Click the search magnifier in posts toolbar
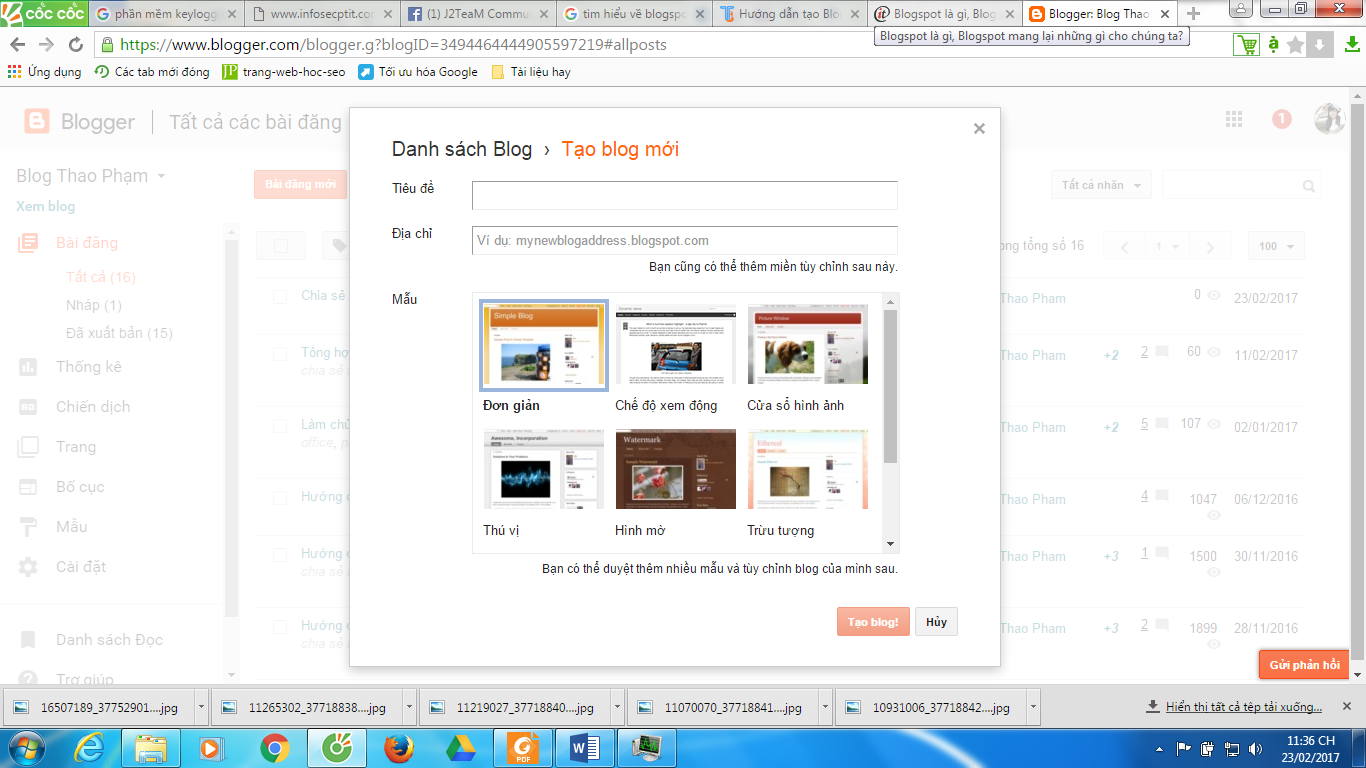 coord(1309,185)
